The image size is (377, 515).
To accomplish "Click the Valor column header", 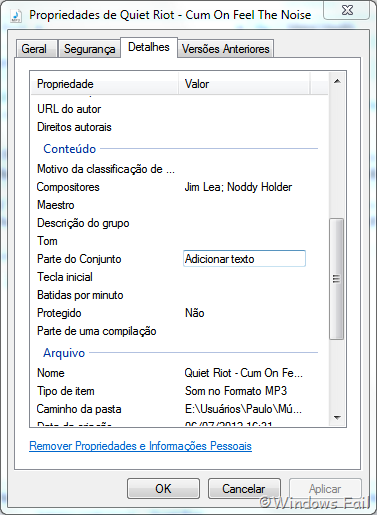I will tap(244, 84).
